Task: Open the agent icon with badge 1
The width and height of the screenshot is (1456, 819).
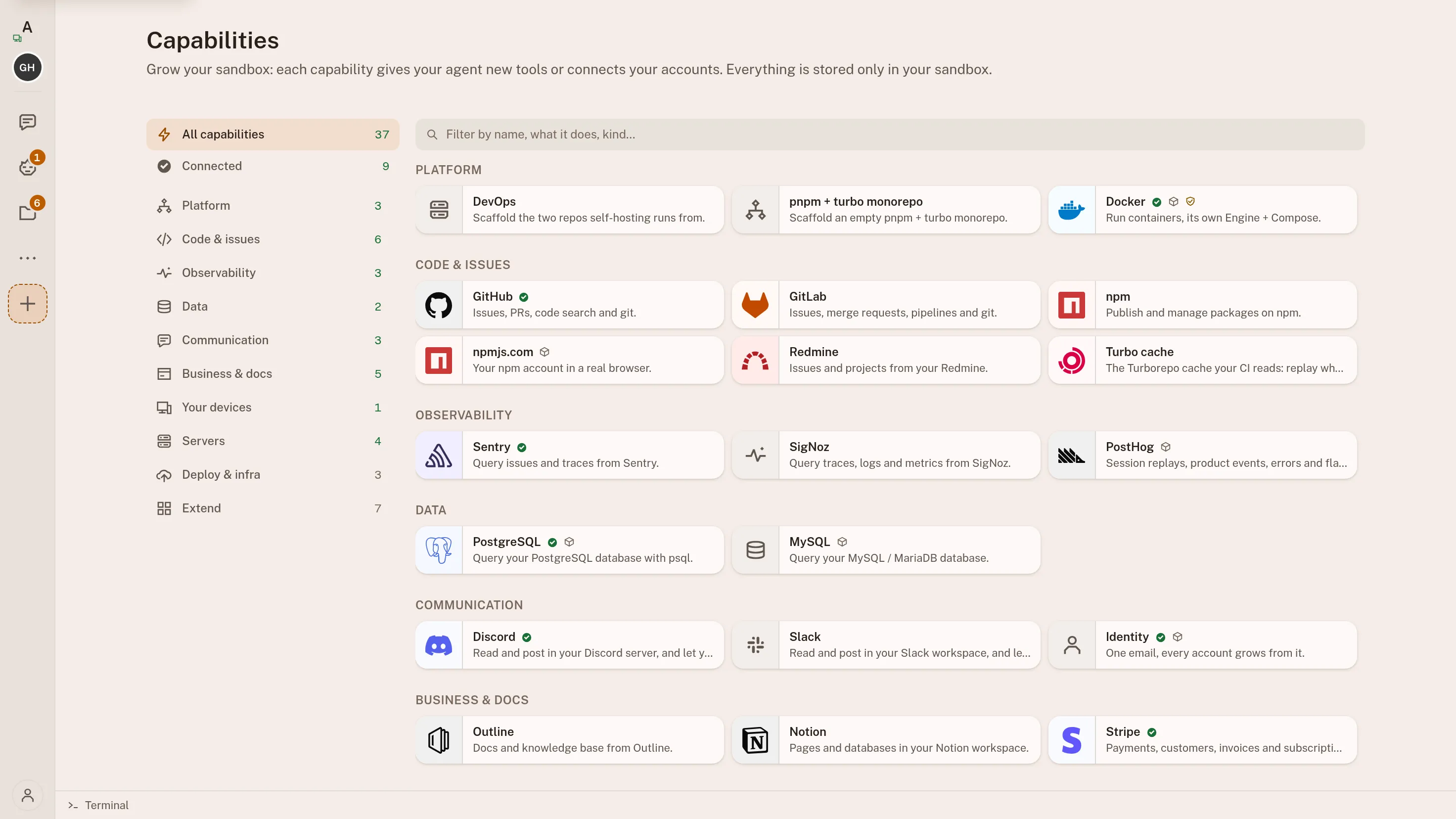Action: pos(27,167)
